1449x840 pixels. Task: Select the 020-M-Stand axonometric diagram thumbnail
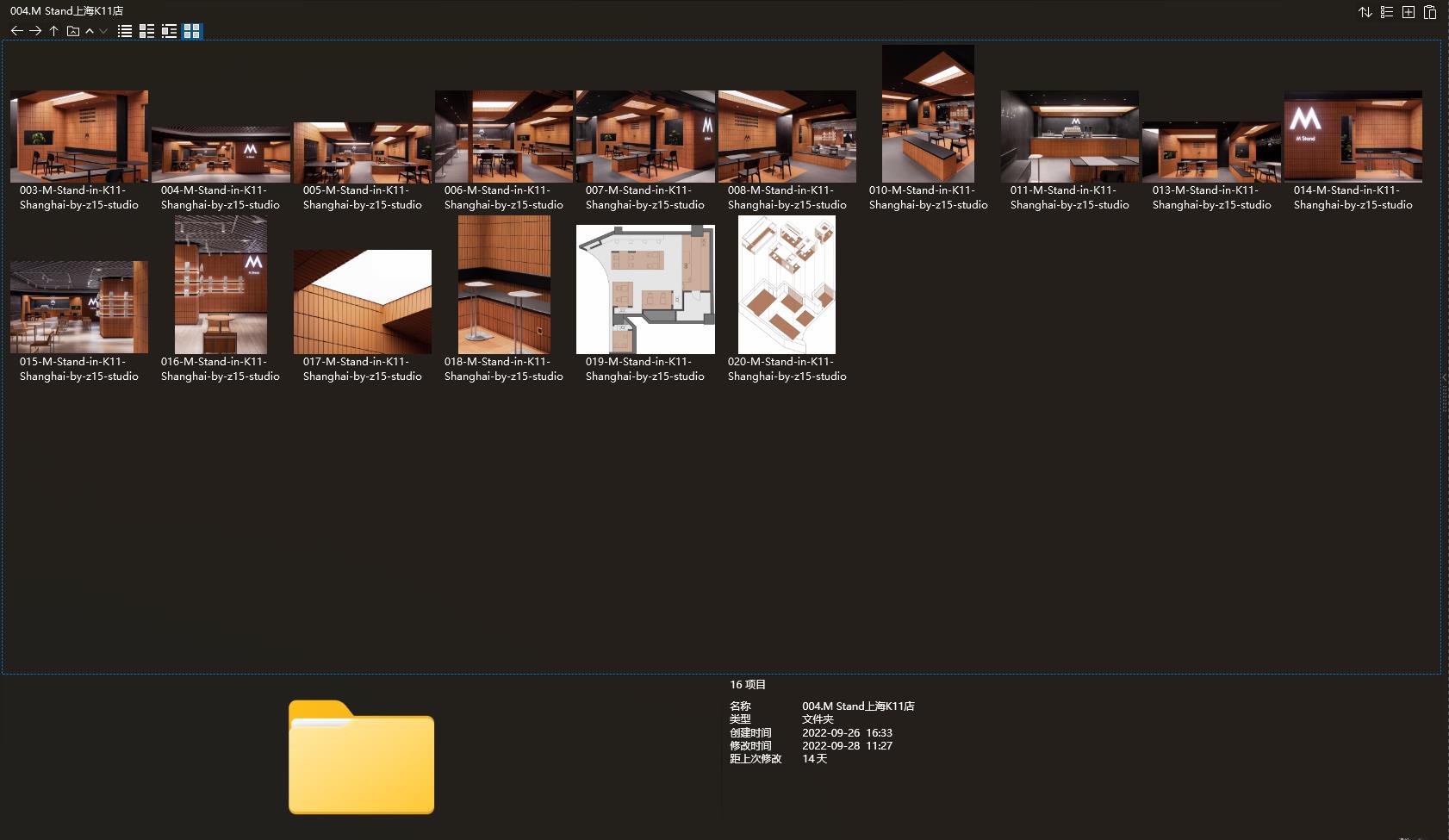787,285
